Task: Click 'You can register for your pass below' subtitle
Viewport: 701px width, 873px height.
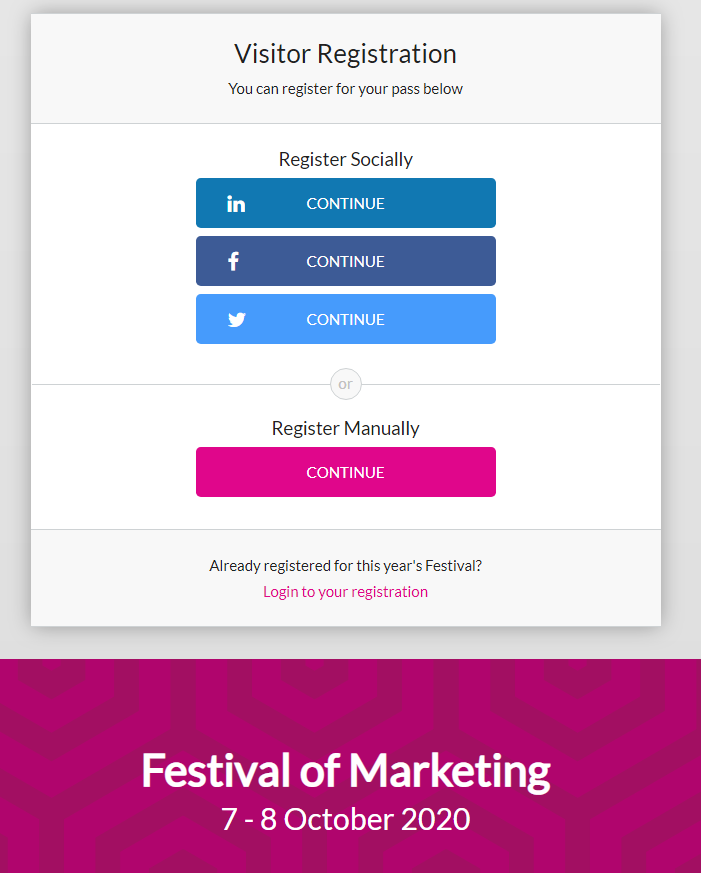Action: coord(345,89)
